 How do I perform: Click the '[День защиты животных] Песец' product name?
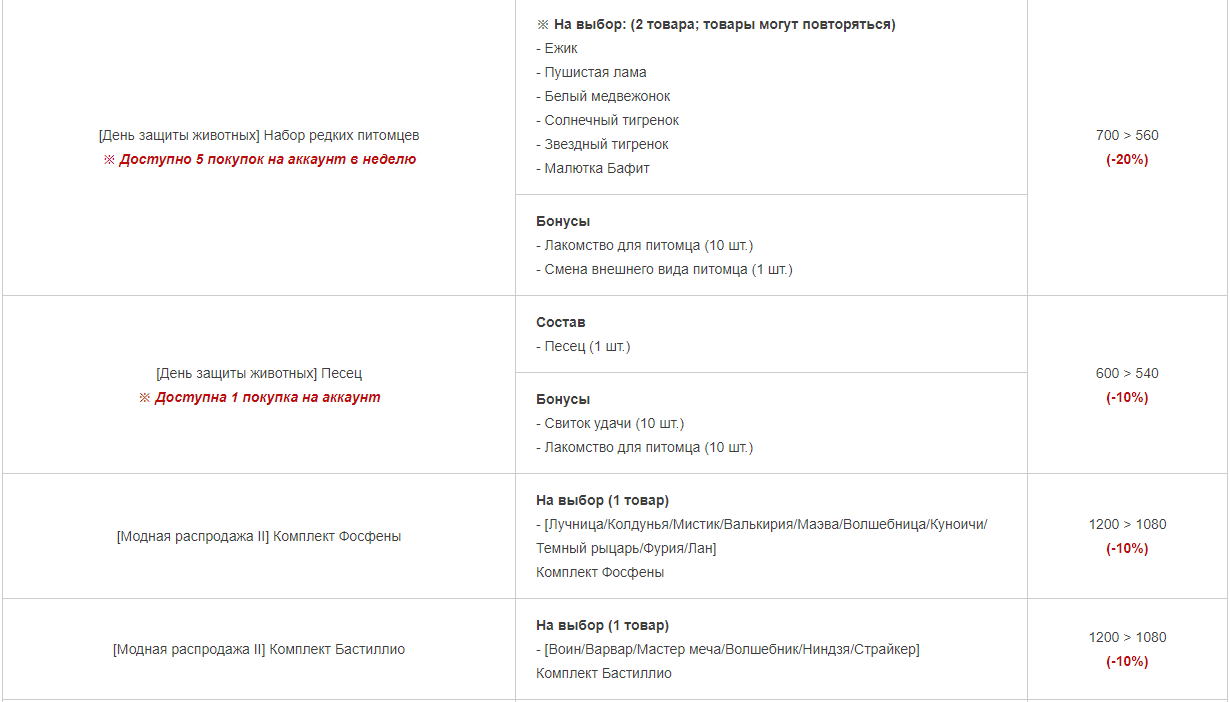pos(259,373)
